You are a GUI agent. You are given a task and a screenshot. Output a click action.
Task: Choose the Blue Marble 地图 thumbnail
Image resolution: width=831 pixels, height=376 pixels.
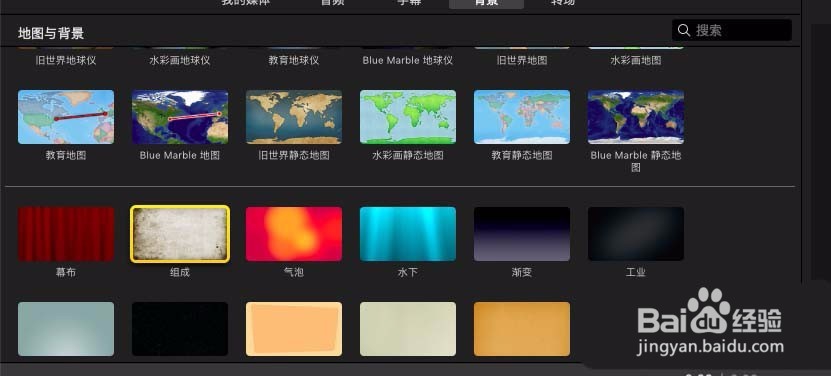point(180,117)
